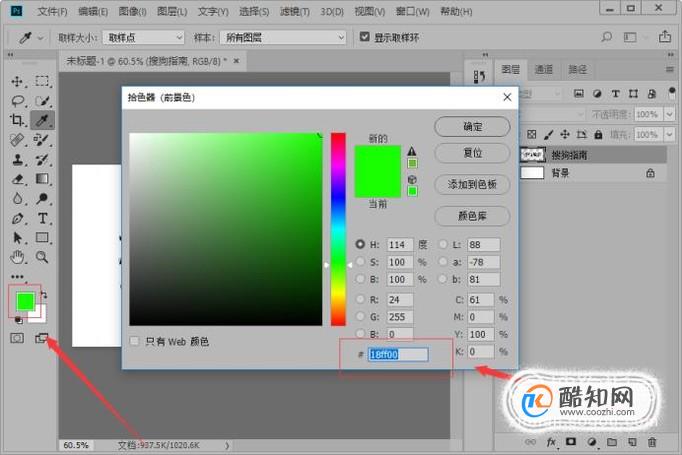Select the Lab b radio button
Image resolution: width=682 pixels, height=455 pixels.
tap(442, 279)
